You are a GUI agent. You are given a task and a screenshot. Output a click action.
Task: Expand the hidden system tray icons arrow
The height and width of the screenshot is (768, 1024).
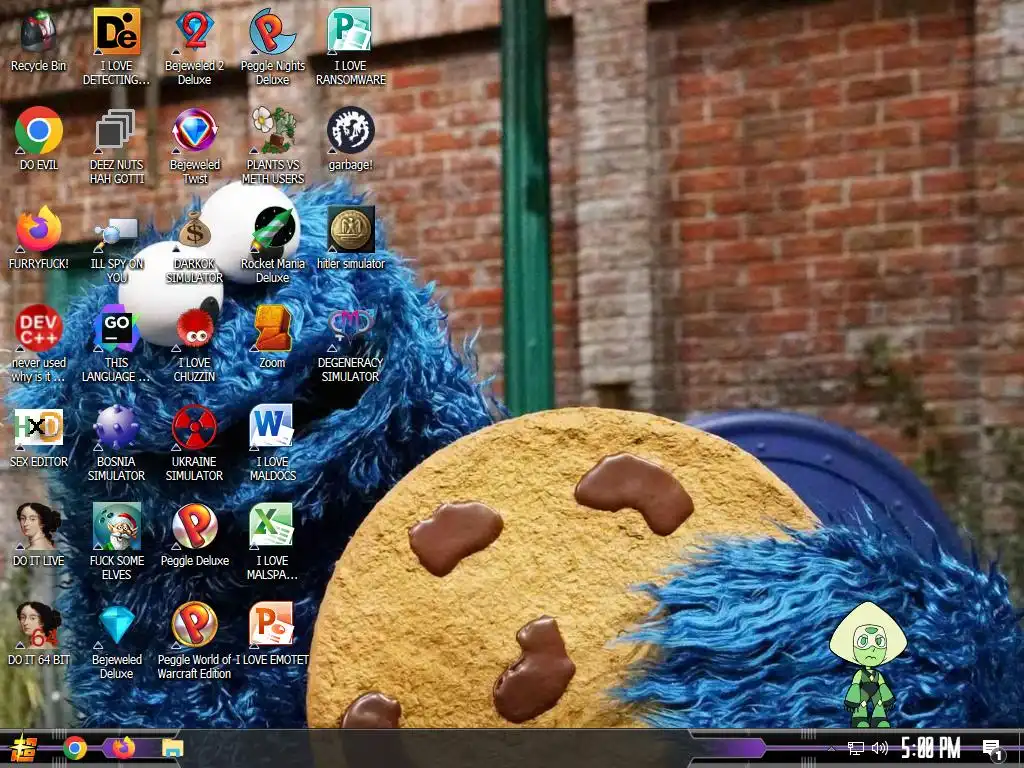click(831, 748)
